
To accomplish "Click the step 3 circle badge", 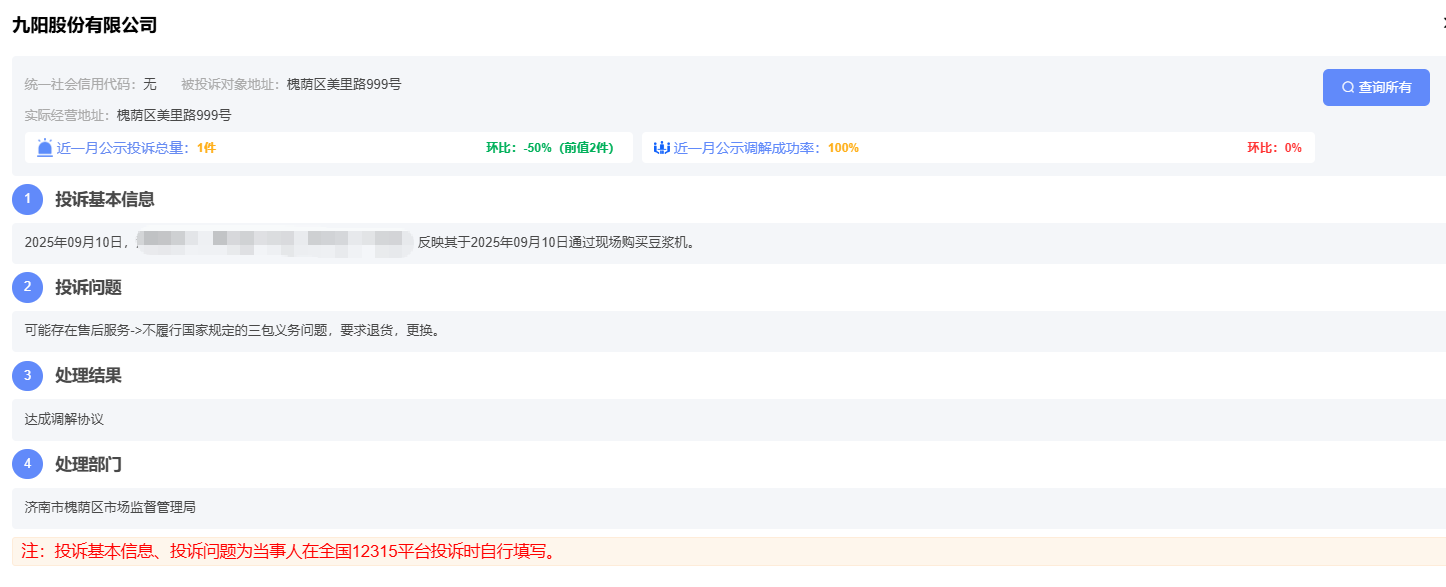I will click(x=28, y=376).
